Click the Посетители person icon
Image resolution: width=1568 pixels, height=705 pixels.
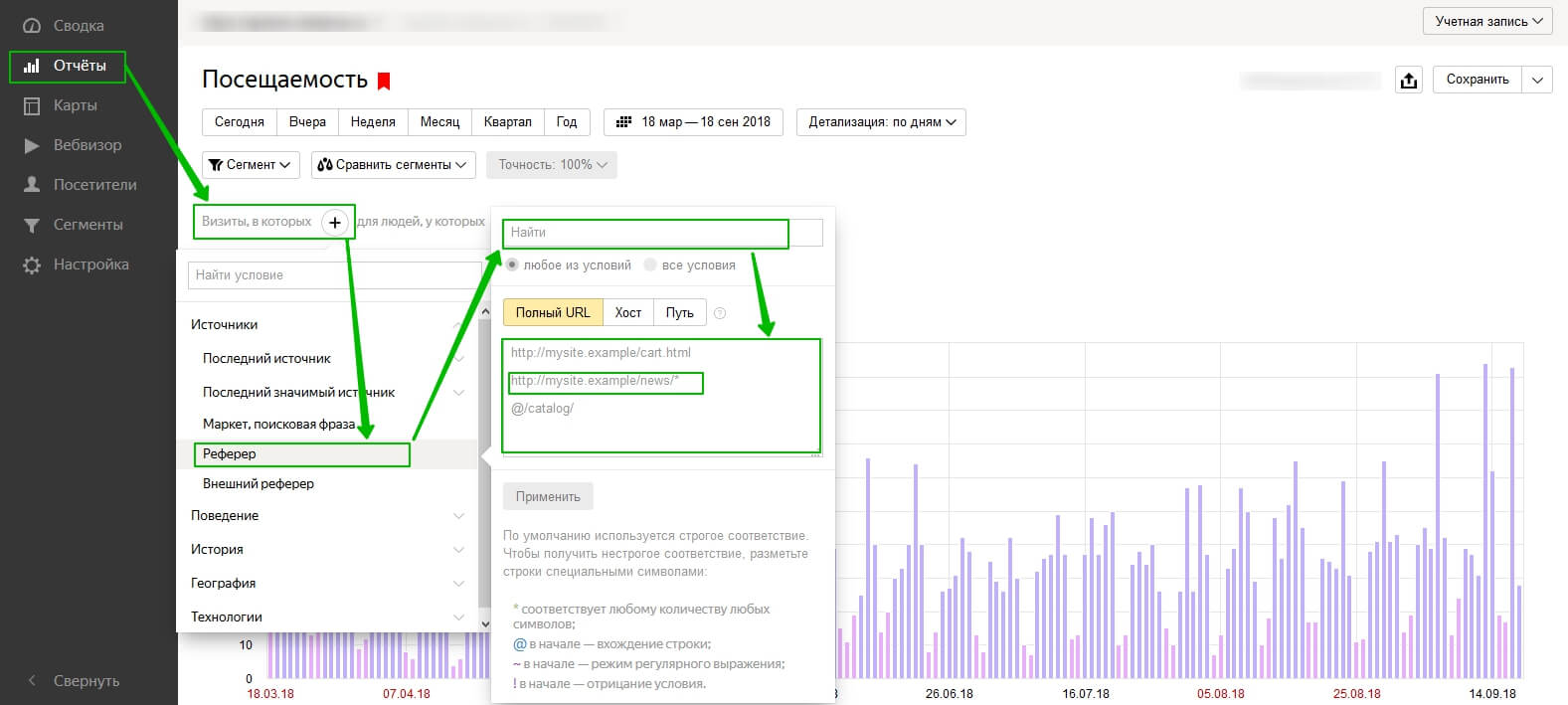click(x=32, y=185)
